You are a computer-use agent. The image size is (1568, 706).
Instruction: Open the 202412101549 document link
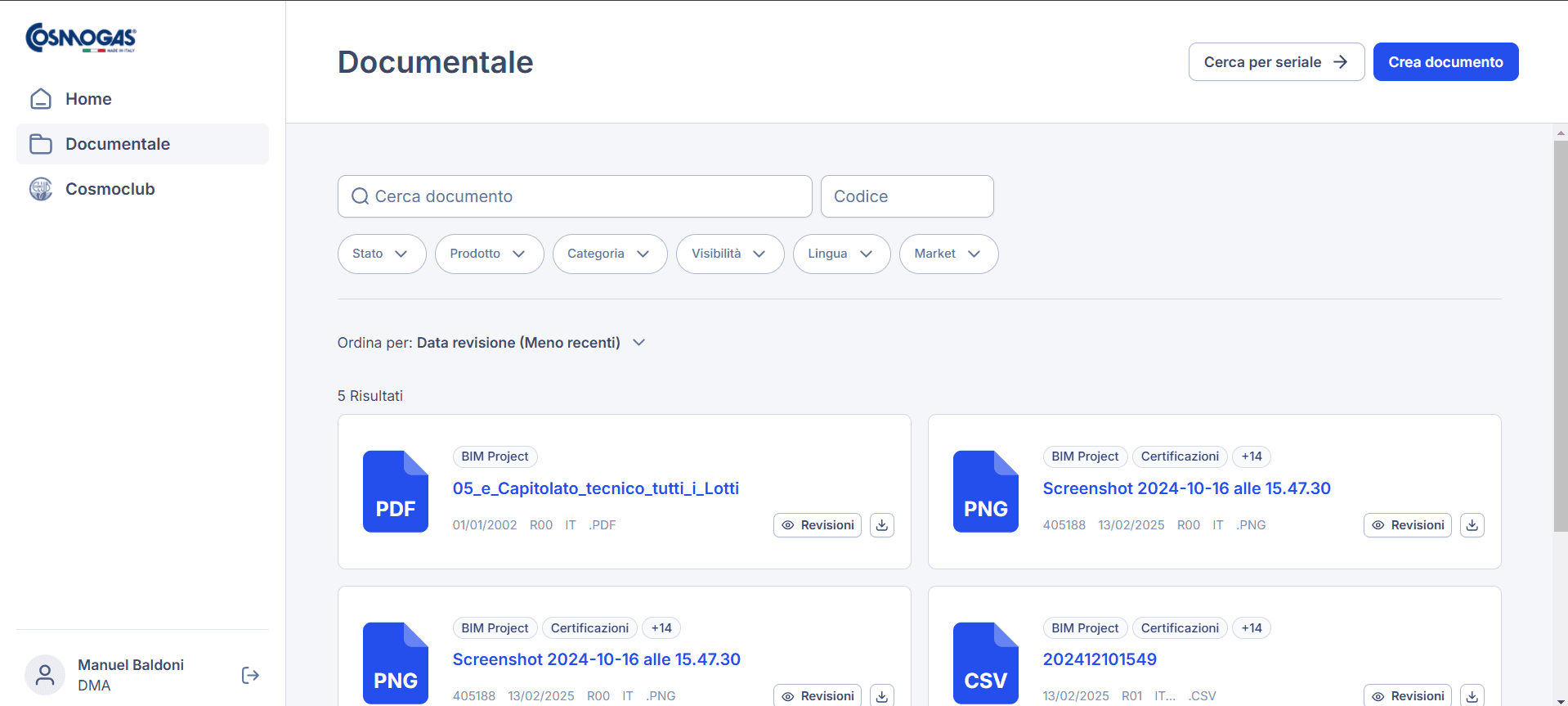click(1099, 659)
